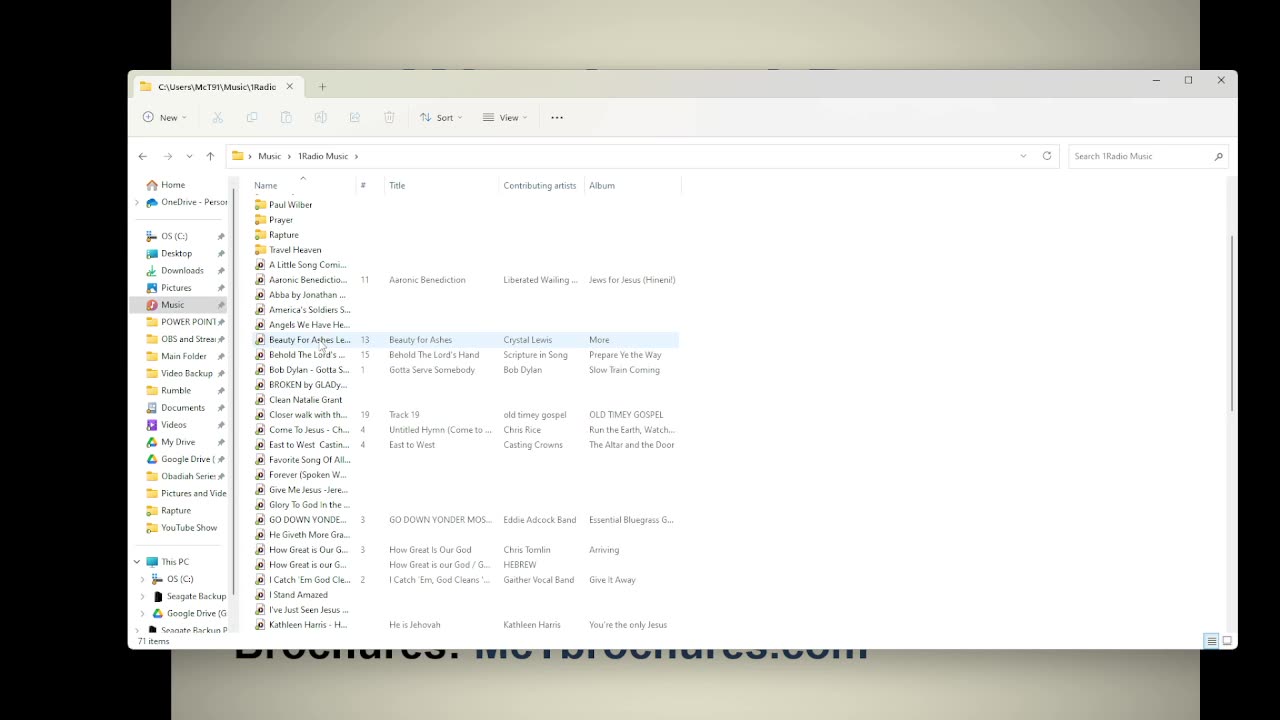Click the Paste clipboard icon
This screenshot has height=720, width=1280.
(x=286, y=117)
